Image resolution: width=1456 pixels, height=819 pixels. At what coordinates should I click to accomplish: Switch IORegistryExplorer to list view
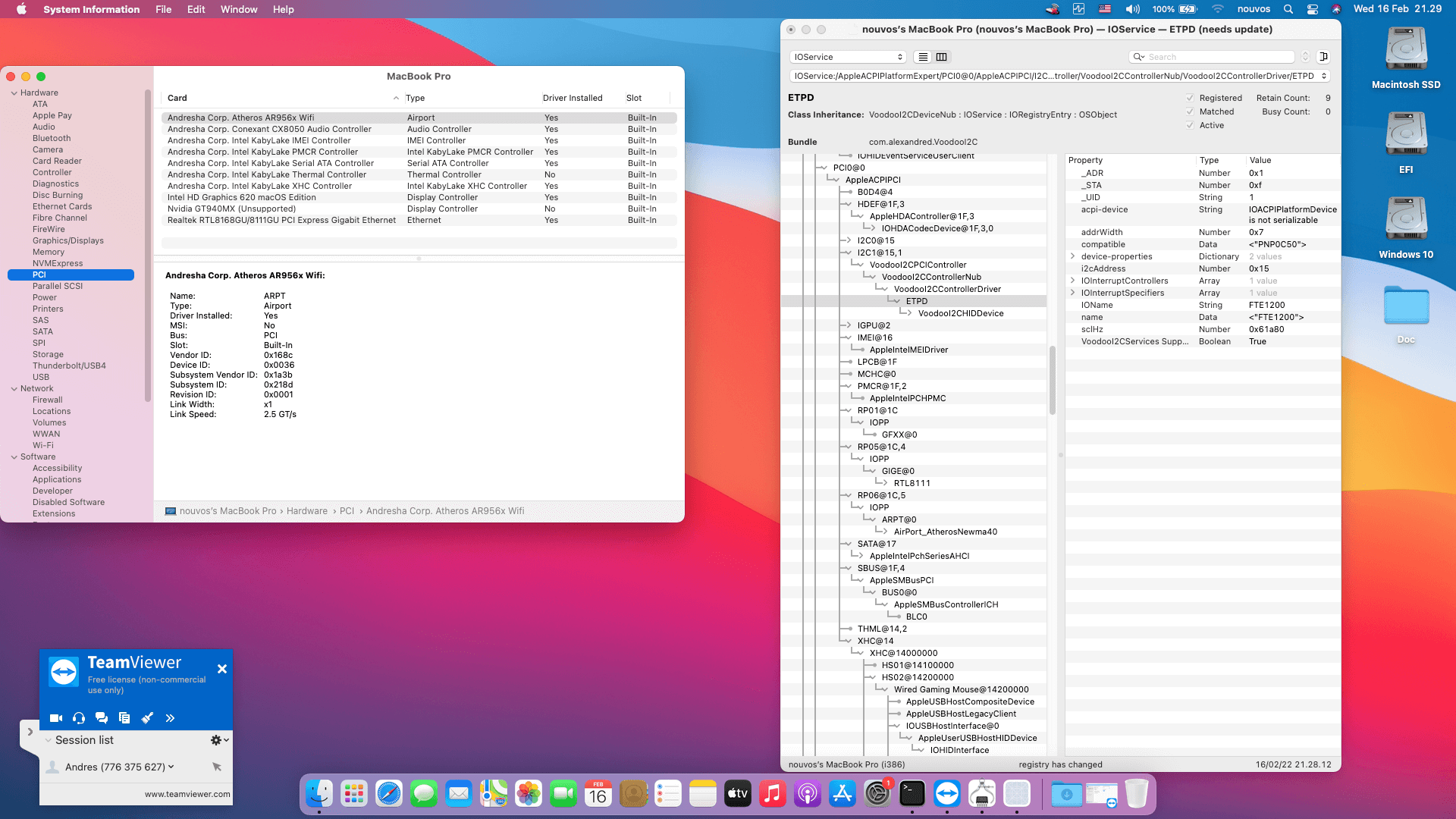pyautogui.click(x=923, y=57)
